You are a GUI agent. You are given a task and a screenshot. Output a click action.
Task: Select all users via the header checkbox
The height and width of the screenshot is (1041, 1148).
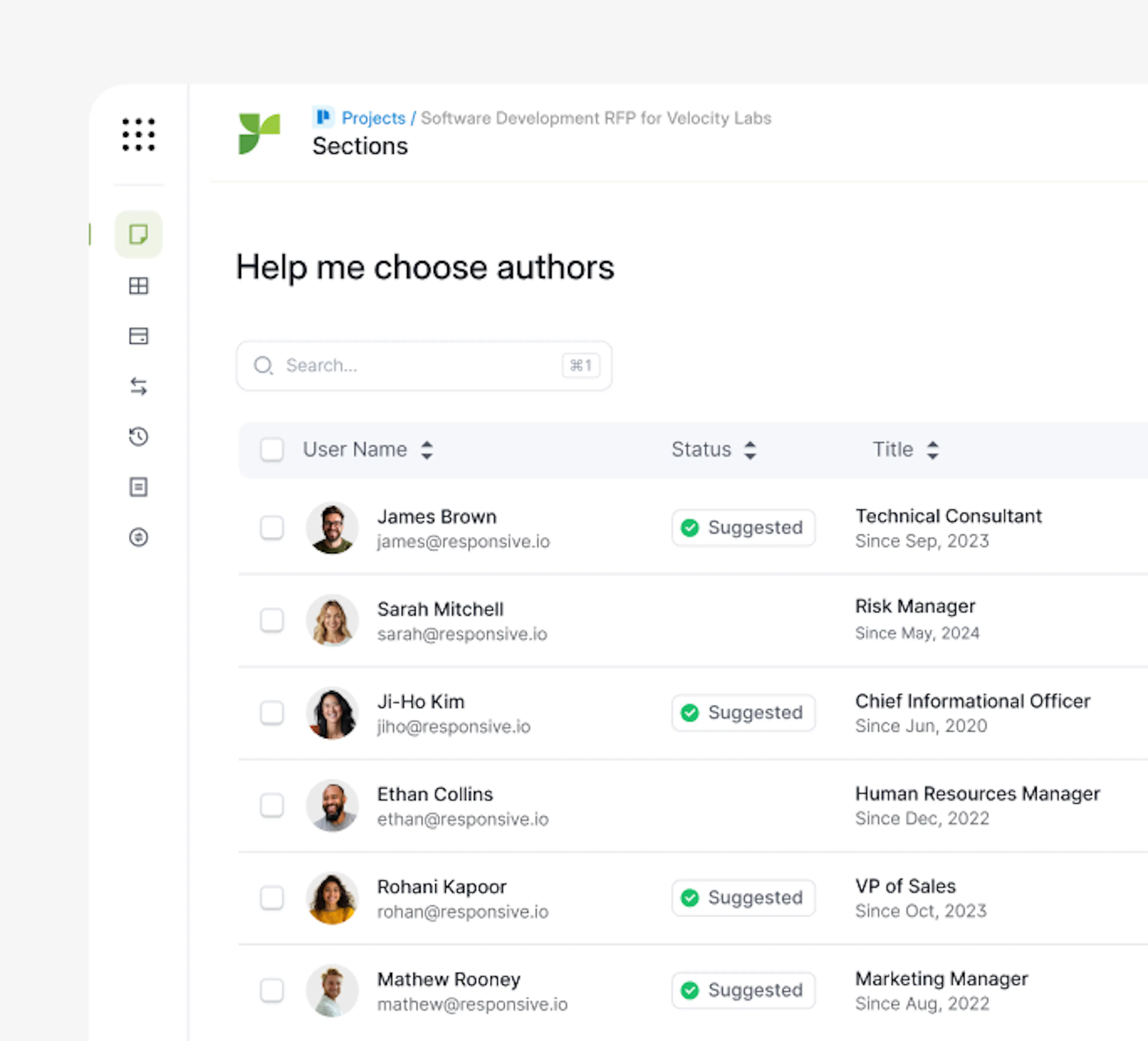pyautogui.click(x=272, y=449)
